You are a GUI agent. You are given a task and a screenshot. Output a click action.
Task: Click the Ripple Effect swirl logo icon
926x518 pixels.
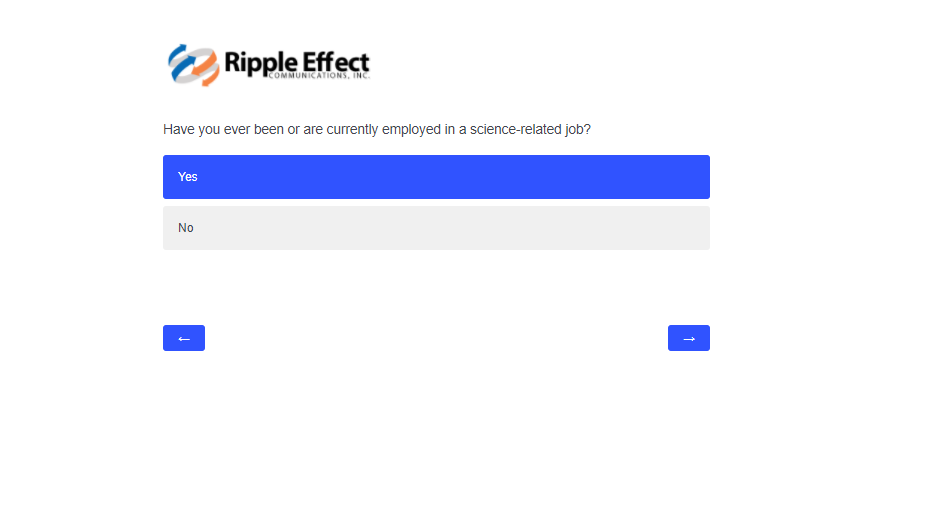point(193,65)
